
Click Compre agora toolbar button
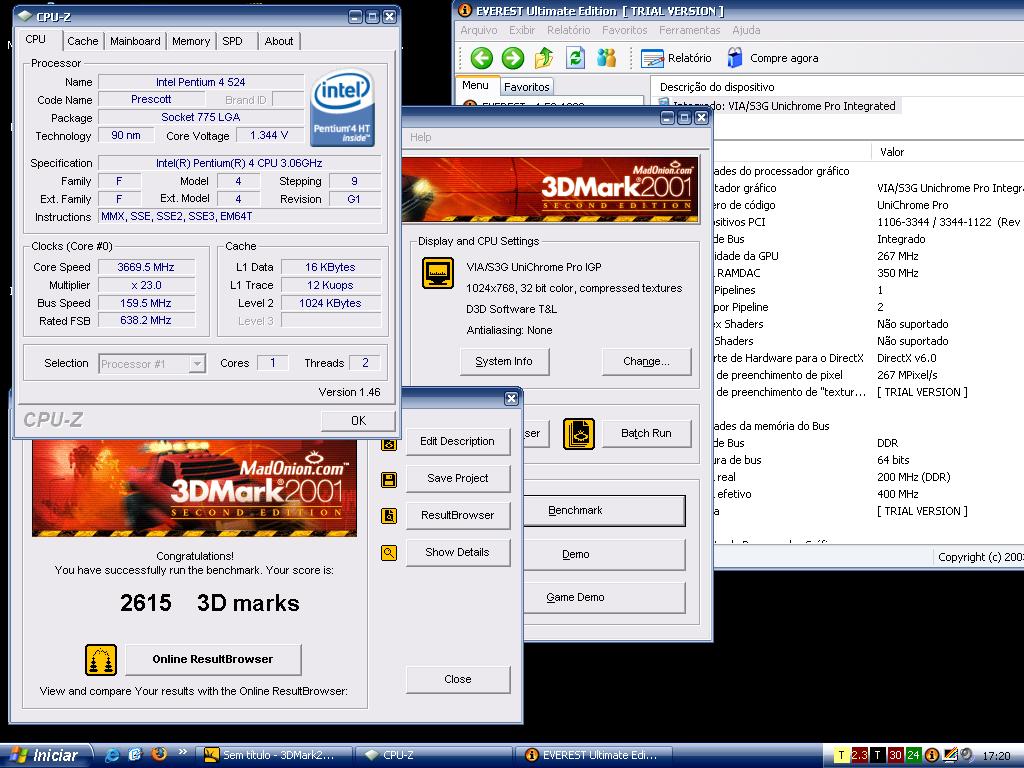[773, 58]
